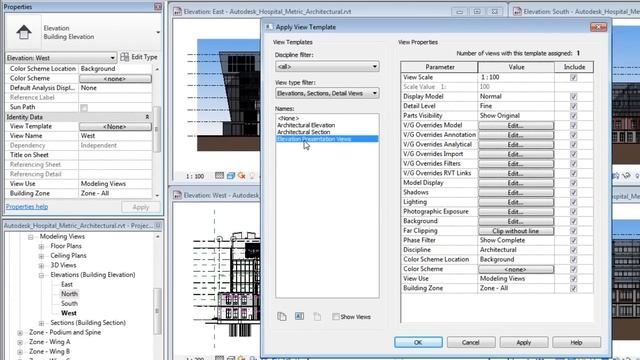Enable the Sun Path checkbox in Properties
Viewport: 640px width, 360px height.
pyautogui.click(x=84, y=108)
